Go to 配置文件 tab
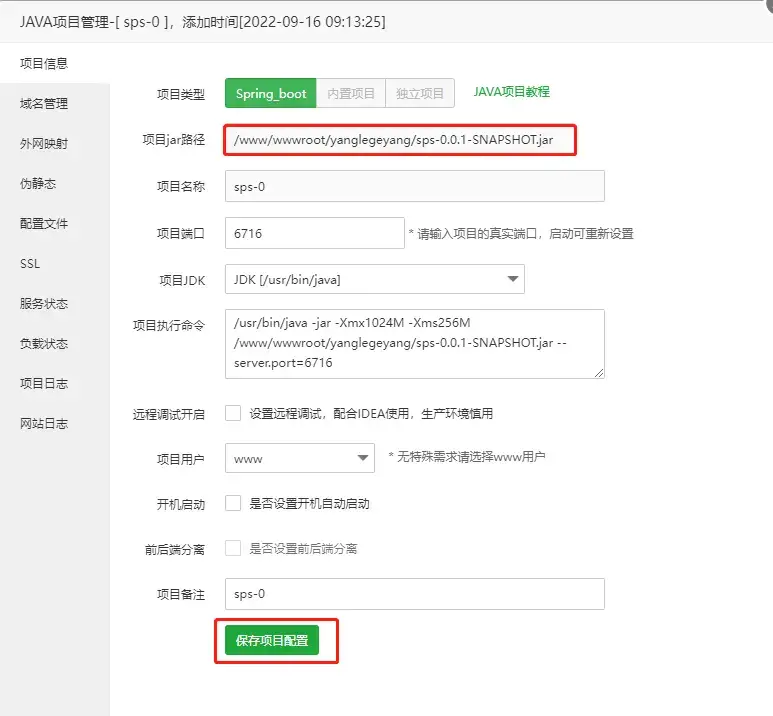773x716 pixels. click(44, 223)
